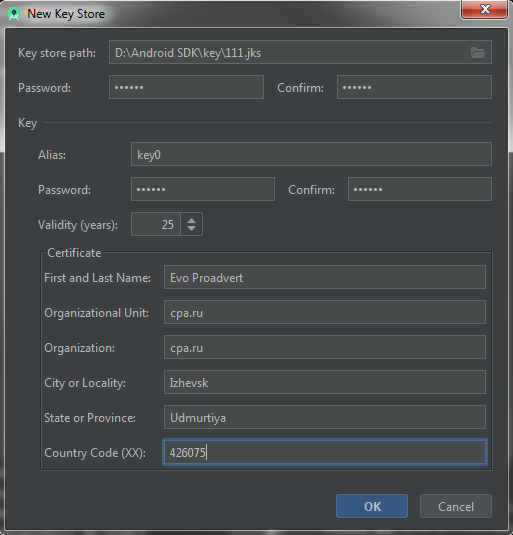This screenshot has width=513, height=535.
Task: Select the key store Confirm password field
Action: tap(414, 87)
